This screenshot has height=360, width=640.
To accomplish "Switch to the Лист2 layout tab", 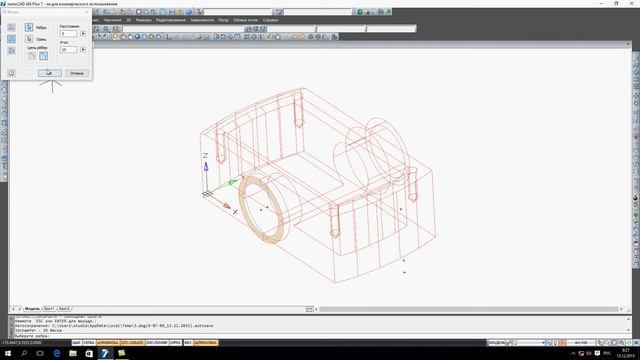I will pyautogui.click(x=64, y=309).
